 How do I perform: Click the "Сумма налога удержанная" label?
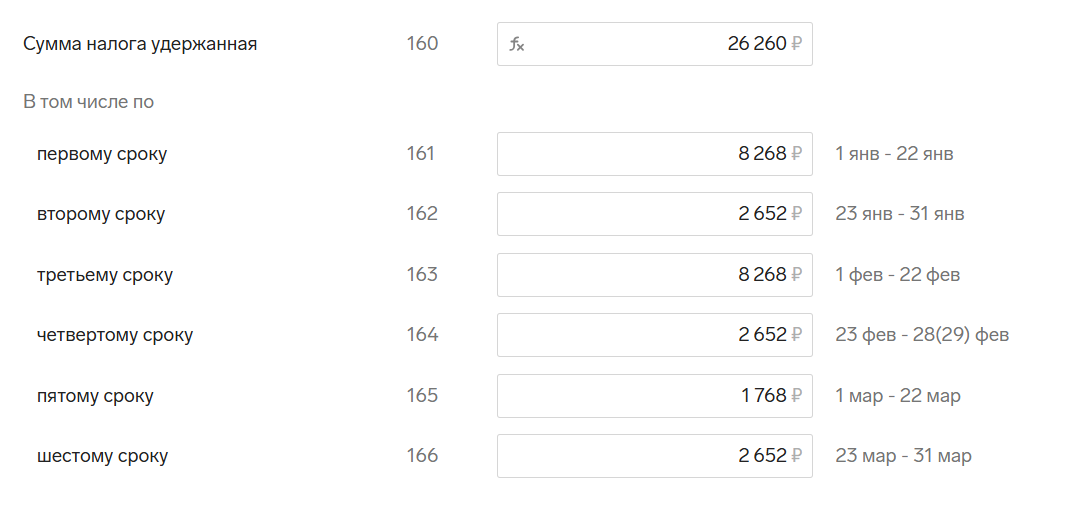point(140,44)
